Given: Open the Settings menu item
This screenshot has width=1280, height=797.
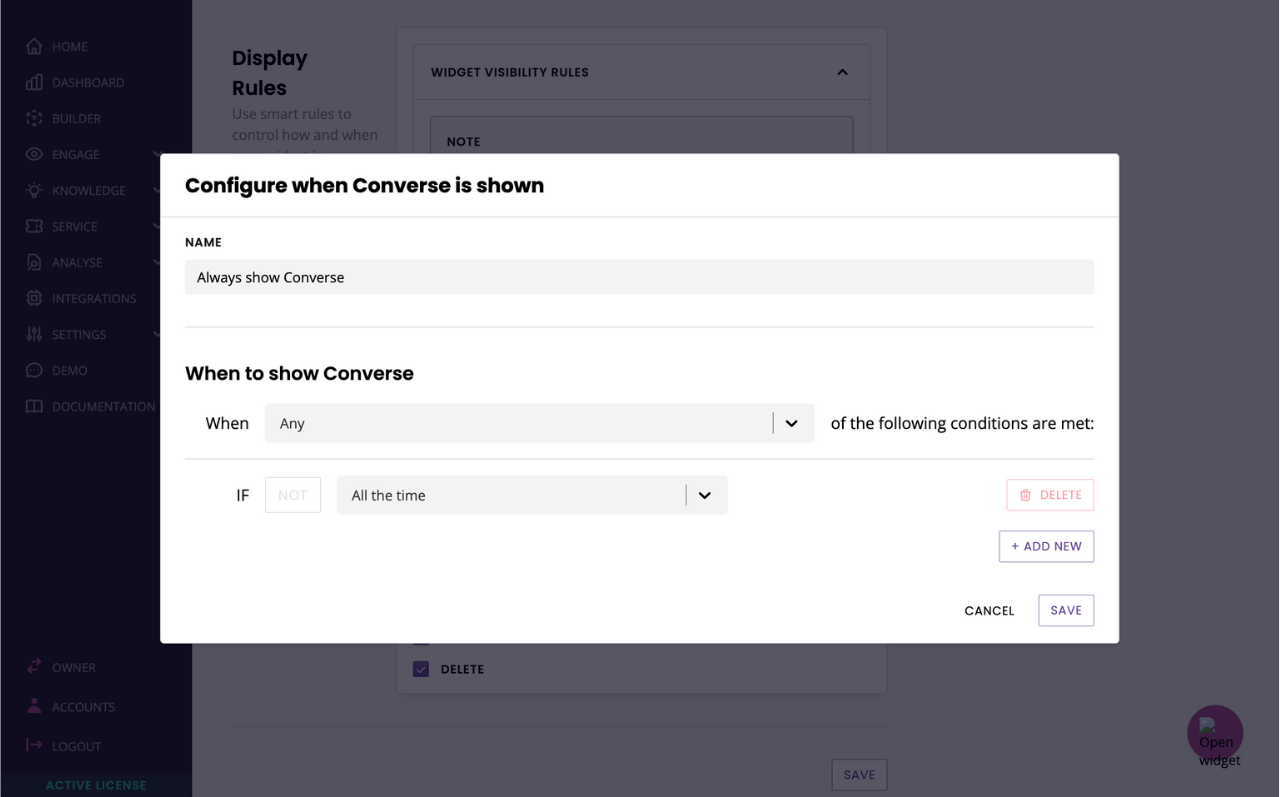Looking at the screenshot, I should pos(79,334).
